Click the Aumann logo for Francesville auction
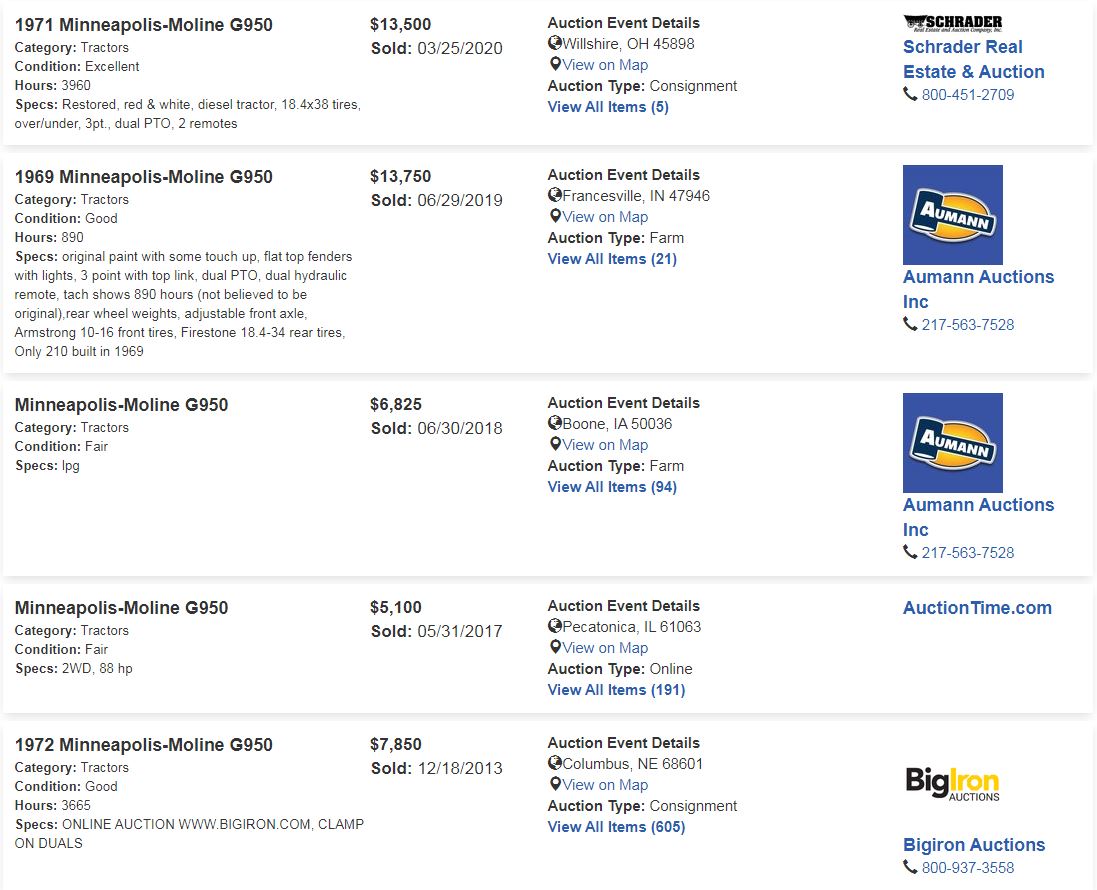The width and height of the screenshot is (1097, 890). click(x=952, y=215)
